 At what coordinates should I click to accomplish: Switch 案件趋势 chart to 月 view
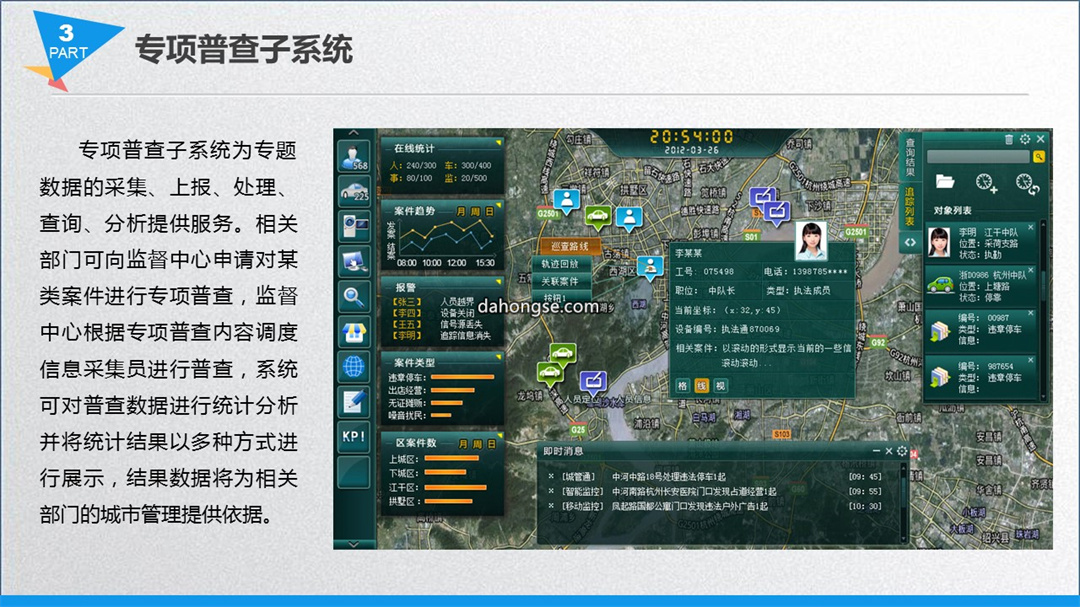[461, 212]
